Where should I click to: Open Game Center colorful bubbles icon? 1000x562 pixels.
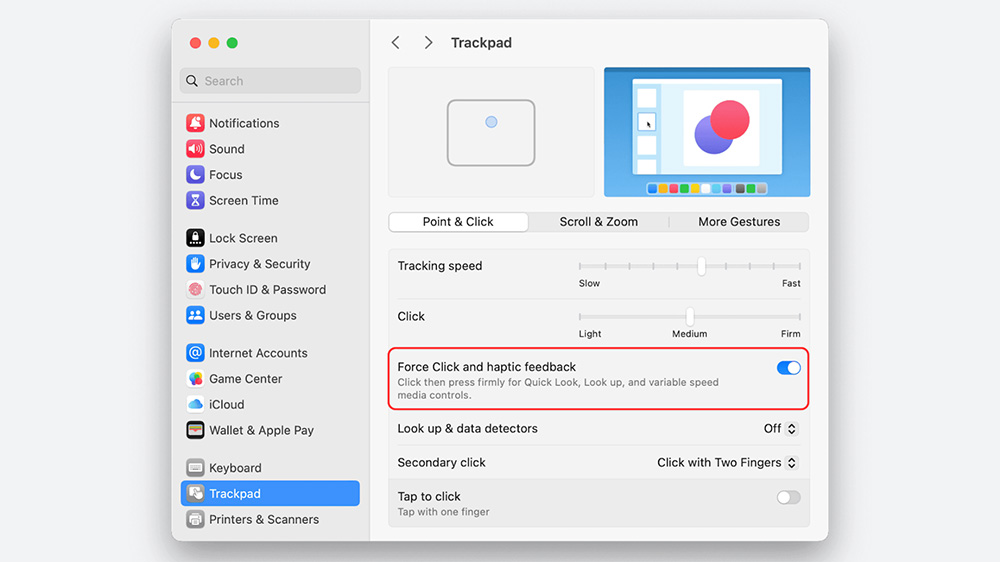click(x=195, y=378)
